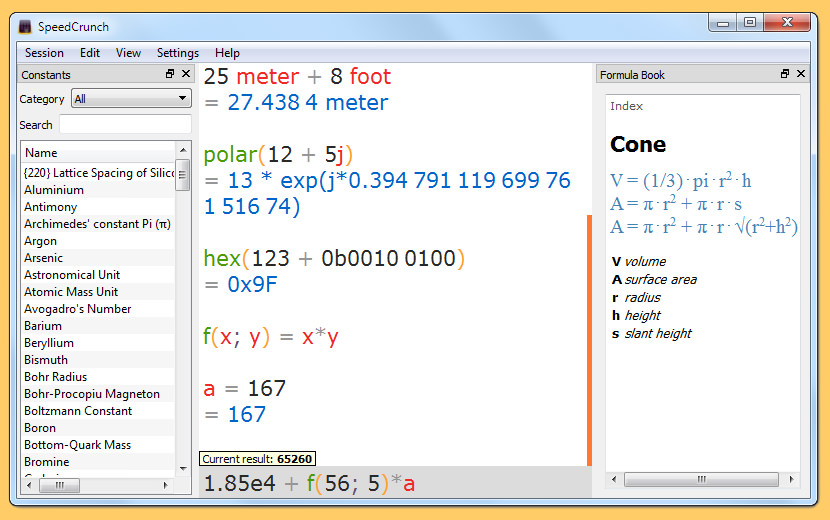830x520 pixels.
Task: Select the Boltzmann Constant entry
Action: point(98,410)
